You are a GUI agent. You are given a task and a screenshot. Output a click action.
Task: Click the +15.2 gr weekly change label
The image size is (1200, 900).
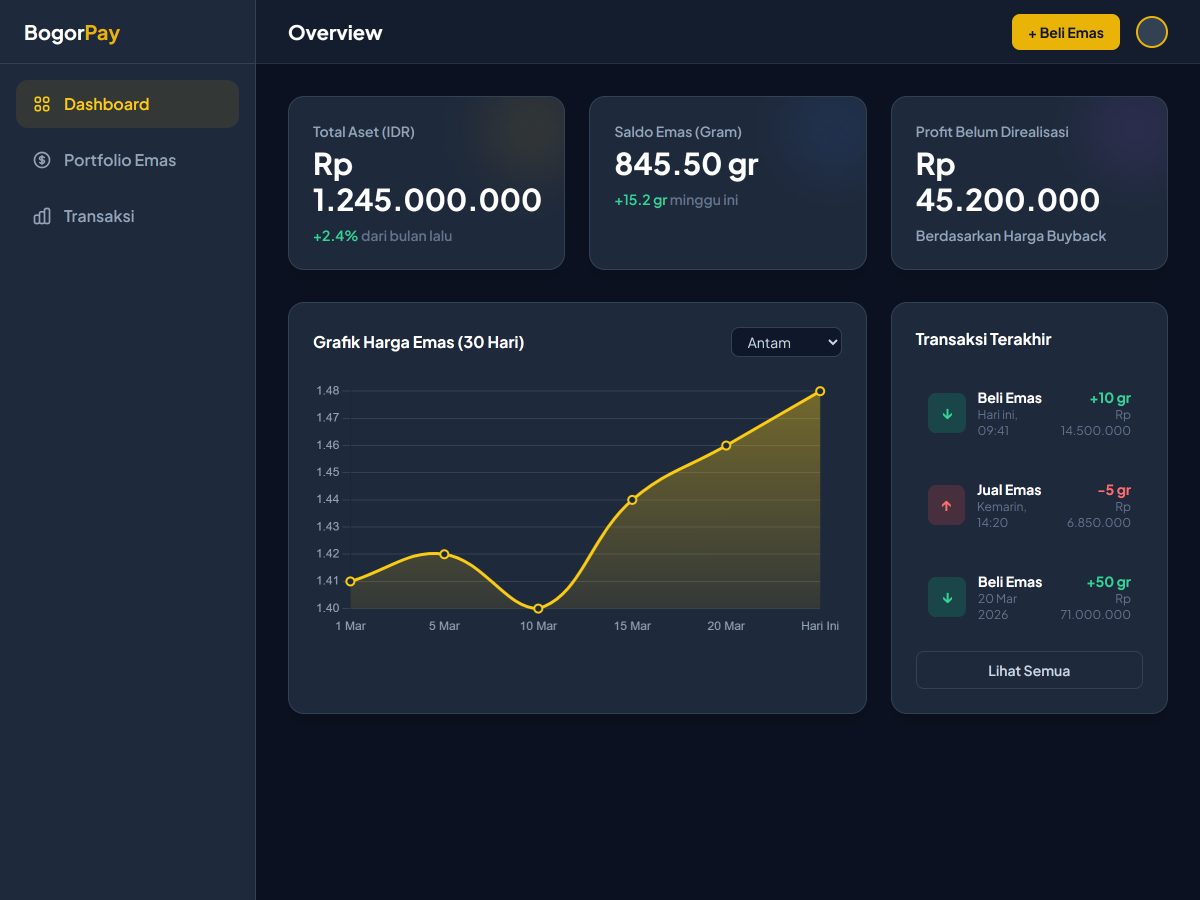point(641,200)
